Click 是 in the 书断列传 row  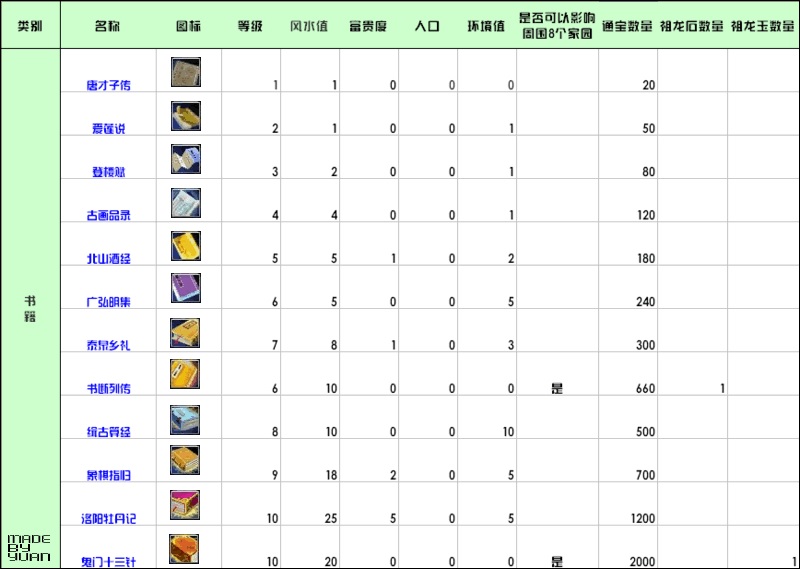(557, 389)
